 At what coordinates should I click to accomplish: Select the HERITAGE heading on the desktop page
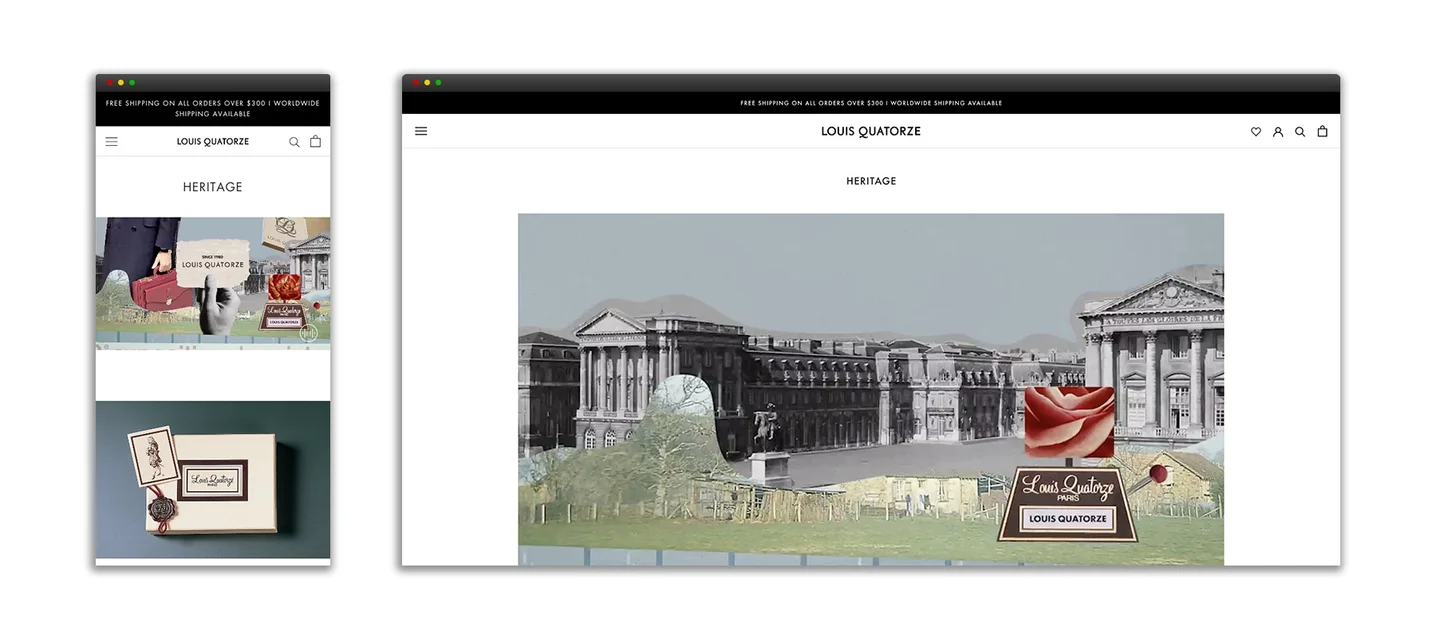point(871,181)
